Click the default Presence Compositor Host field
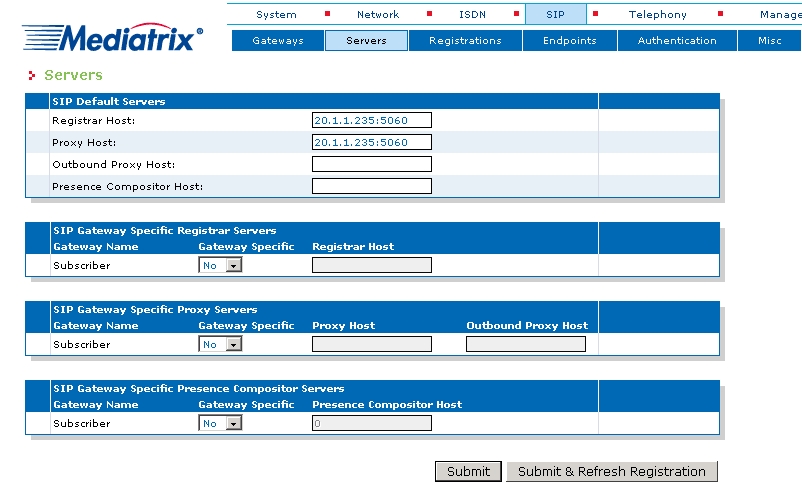 click(372, 186)
